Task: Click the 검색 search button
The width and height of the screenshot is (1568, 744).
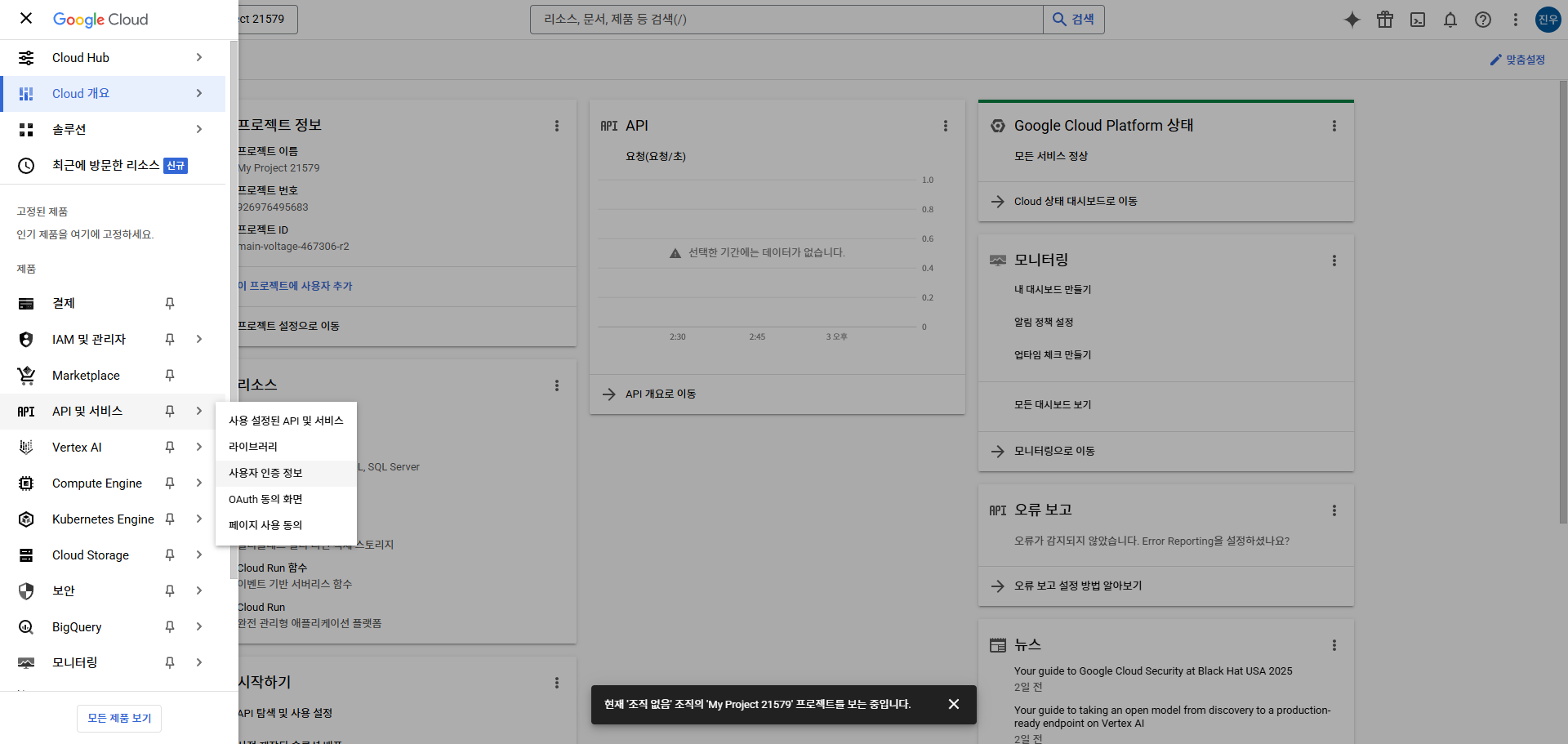Action: click(1073, 19)
